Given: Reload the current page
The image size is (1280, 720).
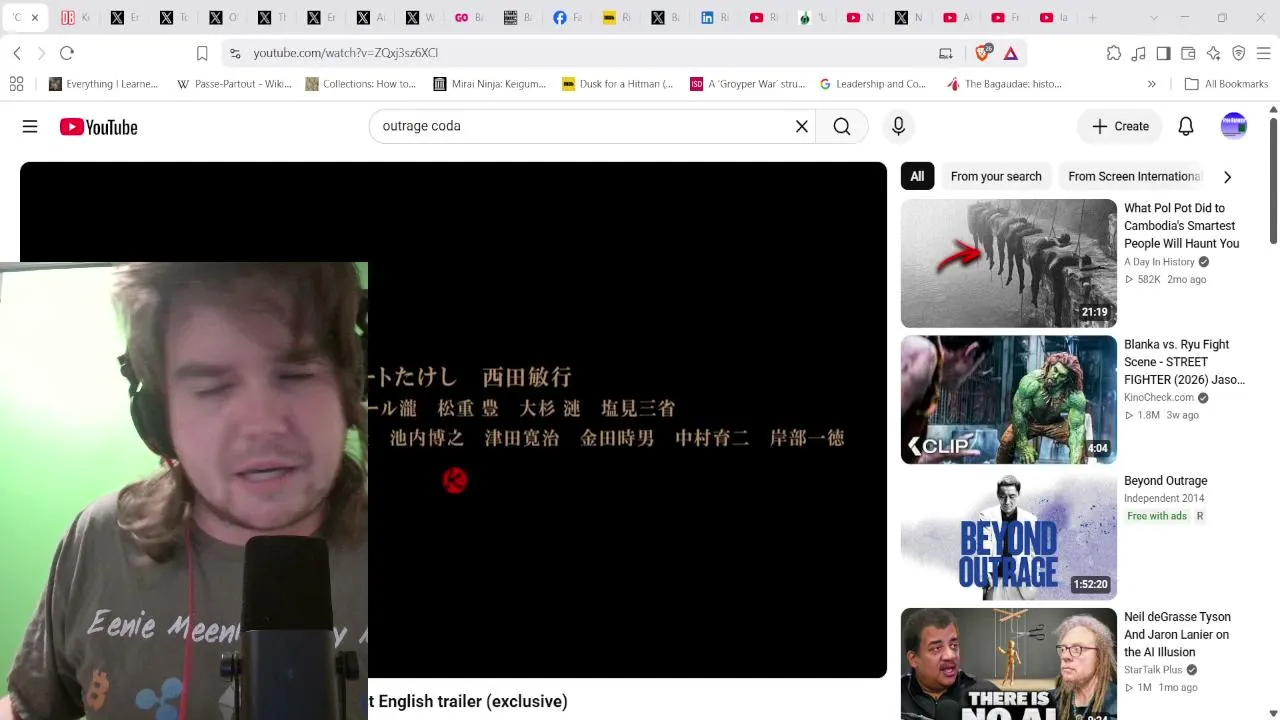Looking at the screenshot, I should click(67, 53).
